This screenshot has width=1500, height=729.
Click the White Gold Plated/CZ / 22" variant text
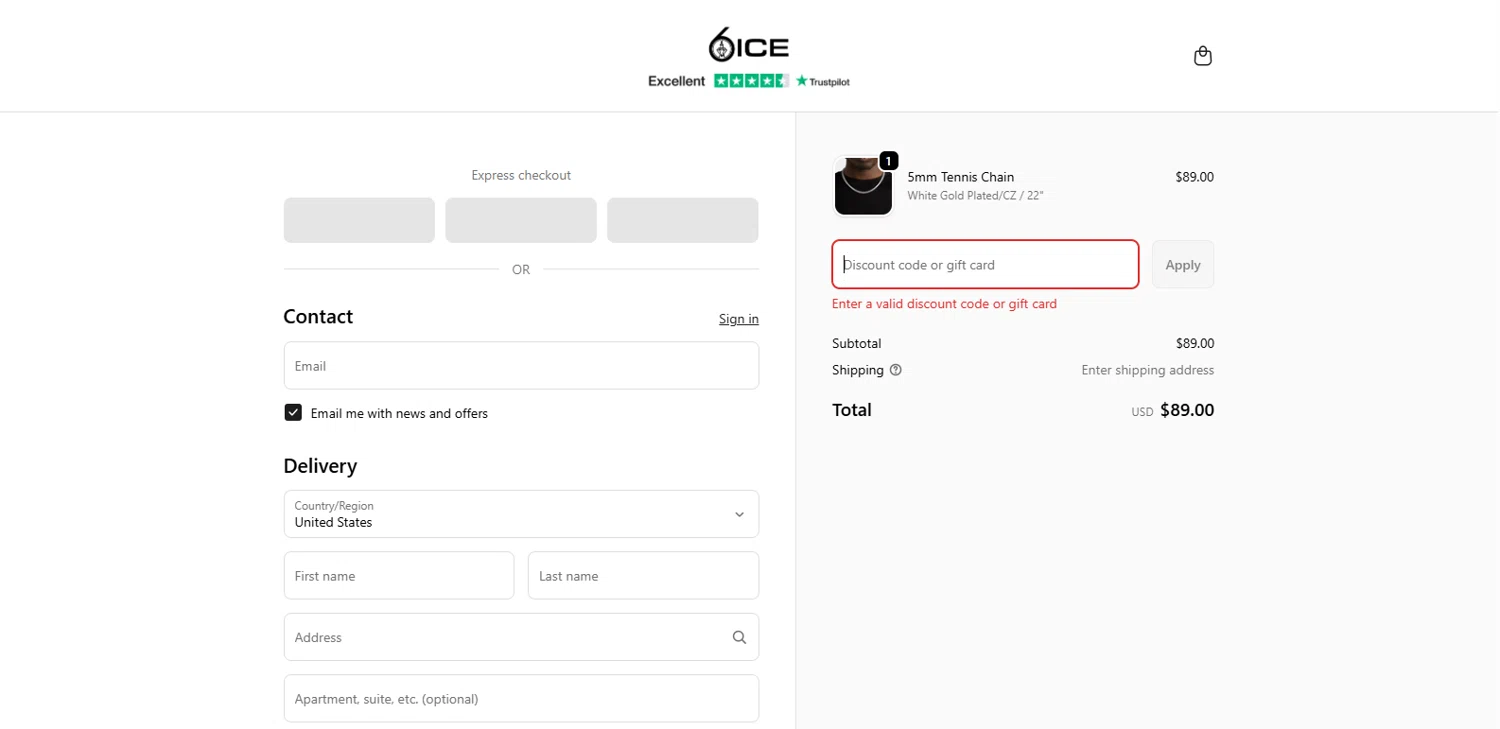click(975, 196)
